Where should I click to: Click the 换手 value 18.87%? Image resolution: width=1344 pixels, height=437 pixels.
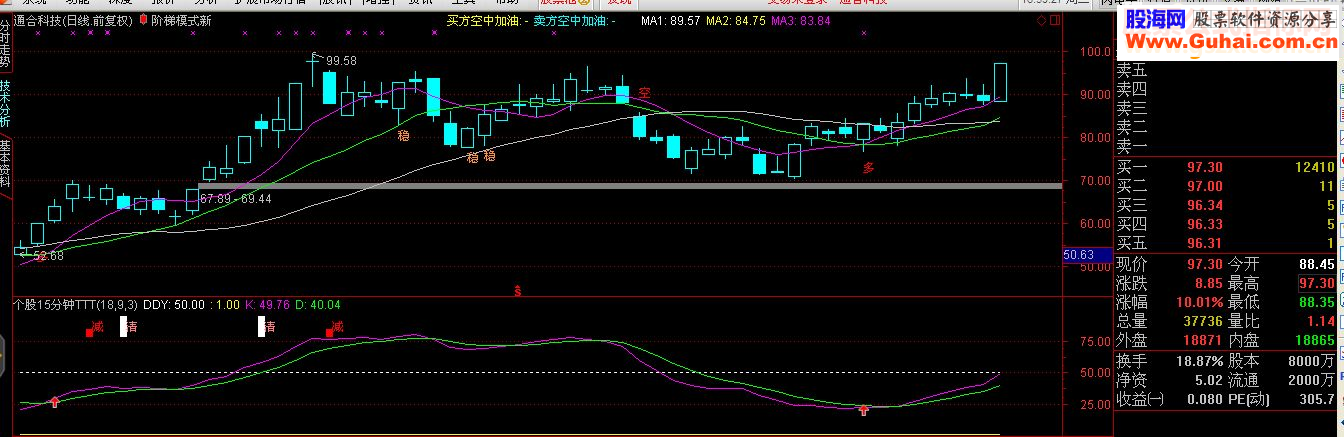coord(1199,360)
